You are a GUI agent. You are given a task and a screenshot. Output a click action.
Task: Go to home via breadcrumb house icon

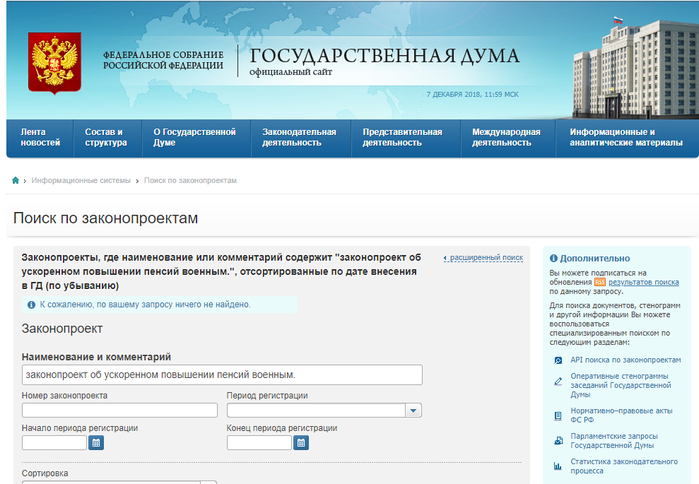16,180
